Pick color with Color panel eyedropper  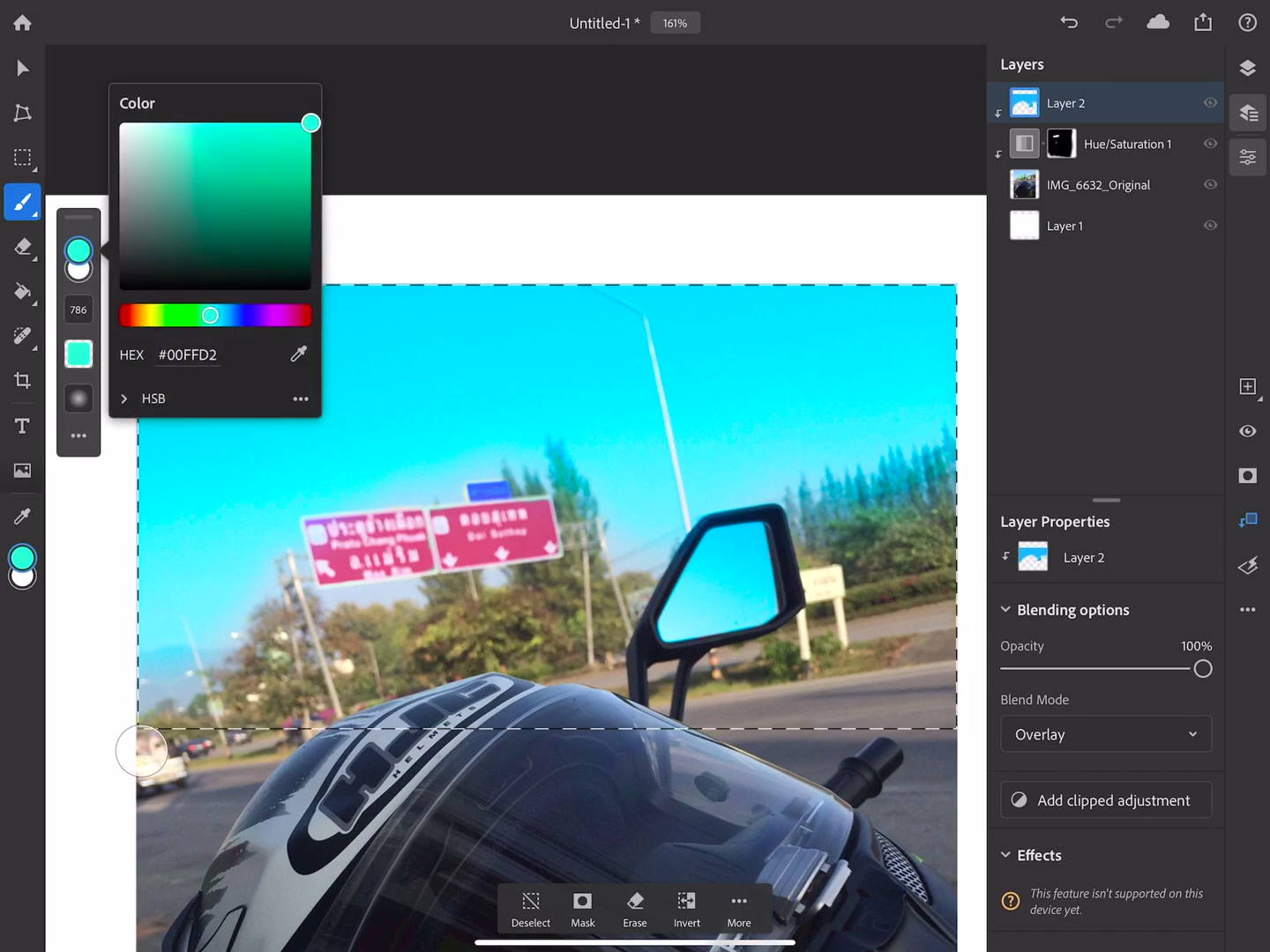(299, 353)
